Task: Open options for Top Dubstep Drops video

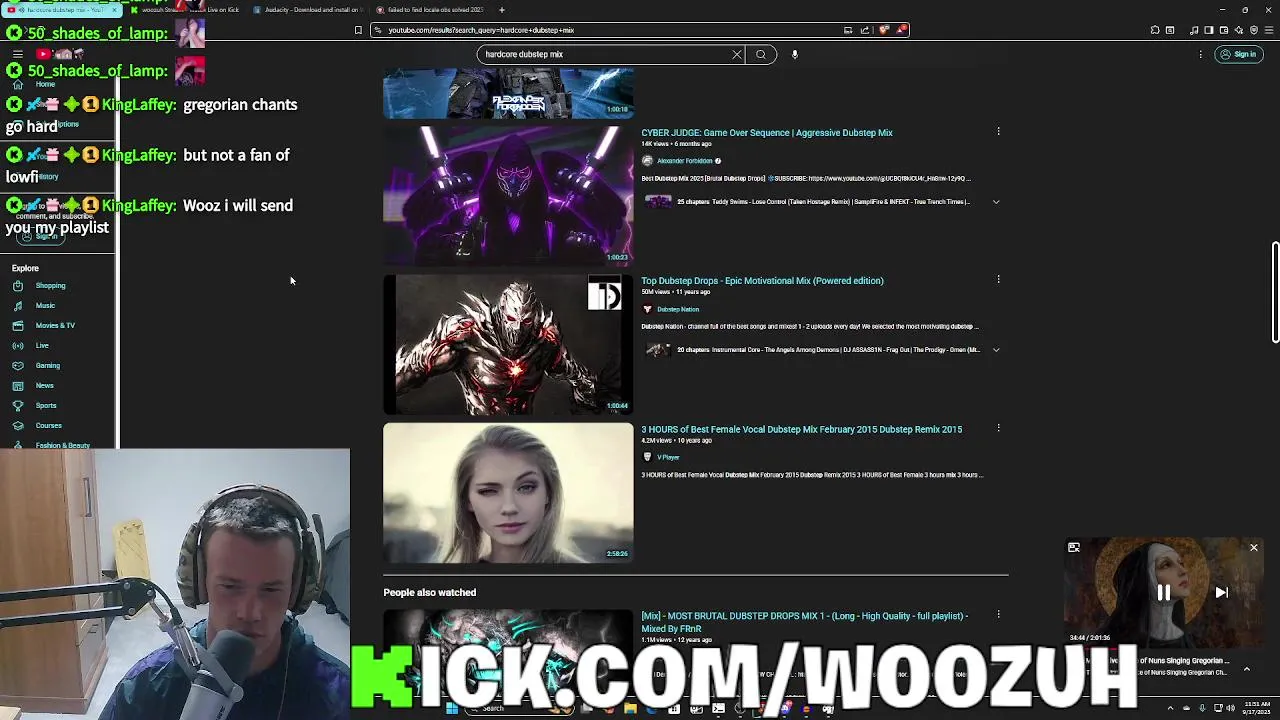Action: [998, 279]
